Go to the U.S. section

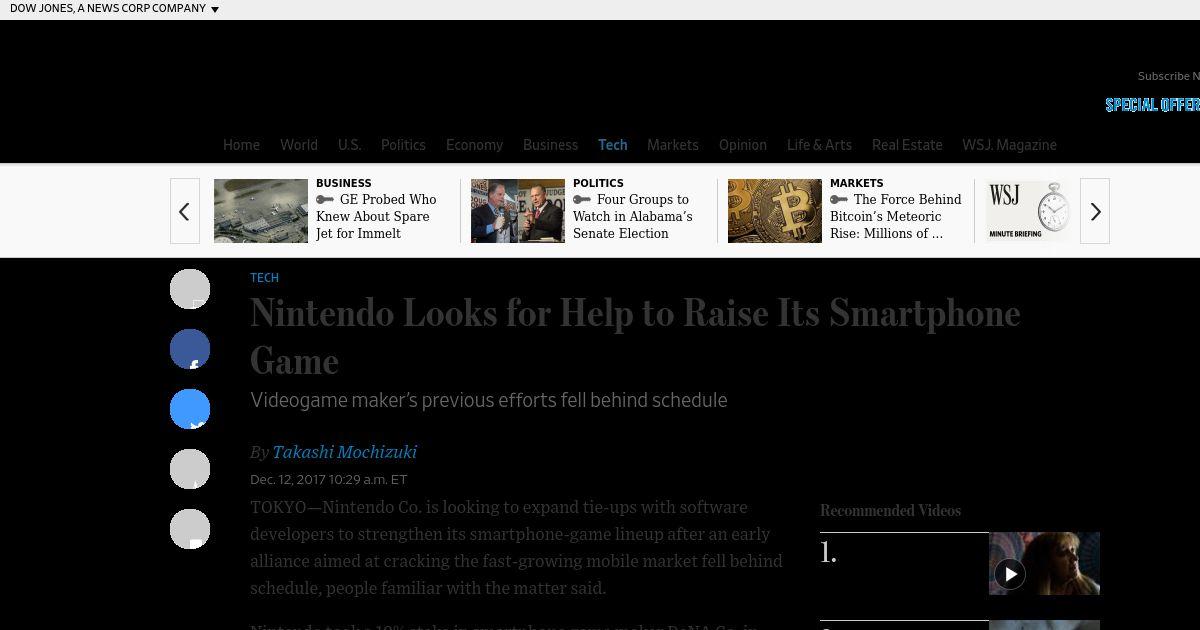(349, 145)
